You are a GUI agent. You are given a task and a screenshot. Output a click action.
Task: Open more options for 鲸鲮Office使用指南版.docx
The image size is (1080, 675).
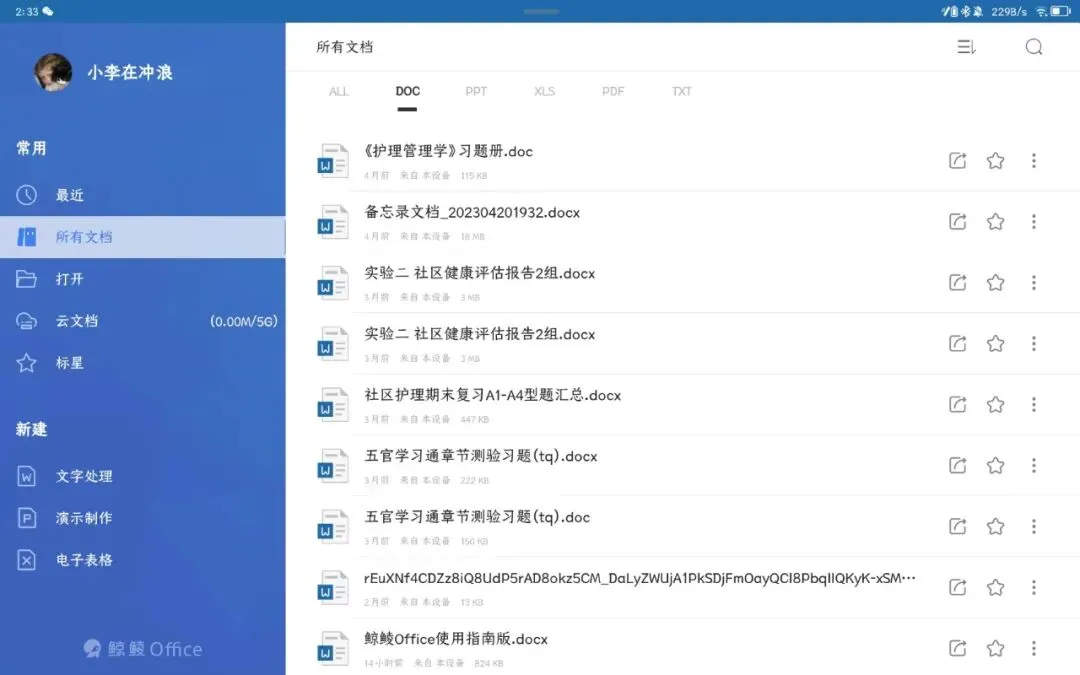(1034, 648)
